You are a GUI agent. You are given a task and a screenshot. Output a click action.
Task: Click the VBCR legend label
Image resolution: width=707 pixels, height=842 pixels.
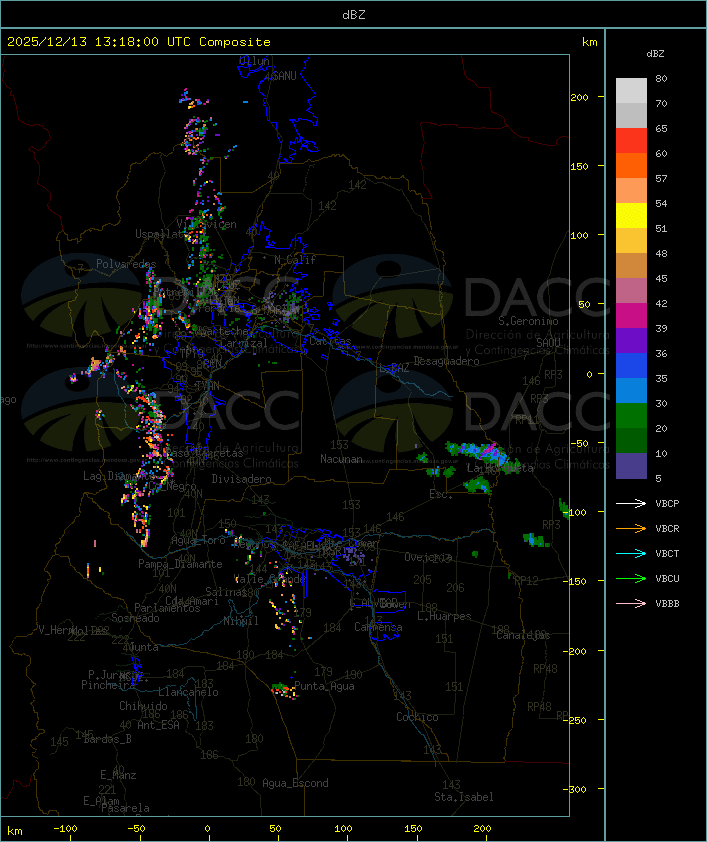(667, 528)
